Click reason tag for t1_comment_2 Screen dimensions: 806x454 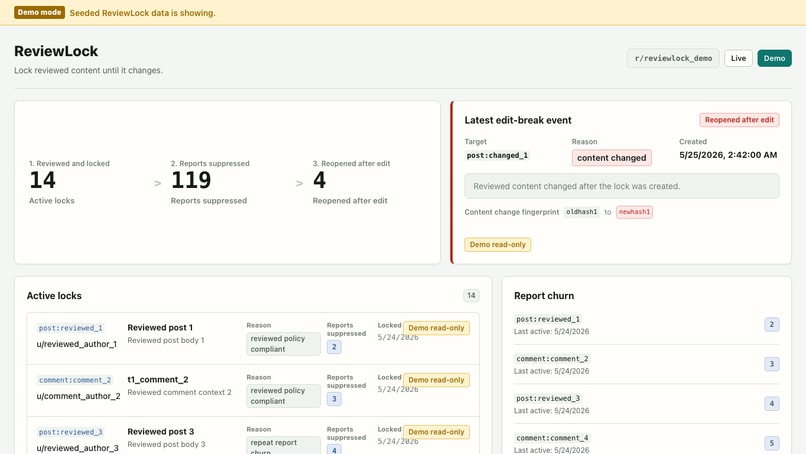(283, 395)
